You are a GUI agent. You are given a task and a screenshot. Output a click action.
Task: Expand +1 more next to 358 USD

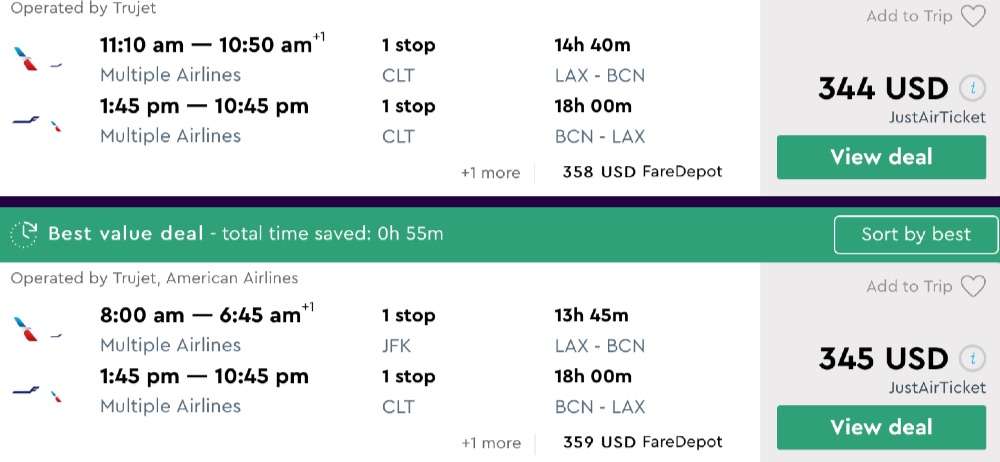click(x=490, y=173)
